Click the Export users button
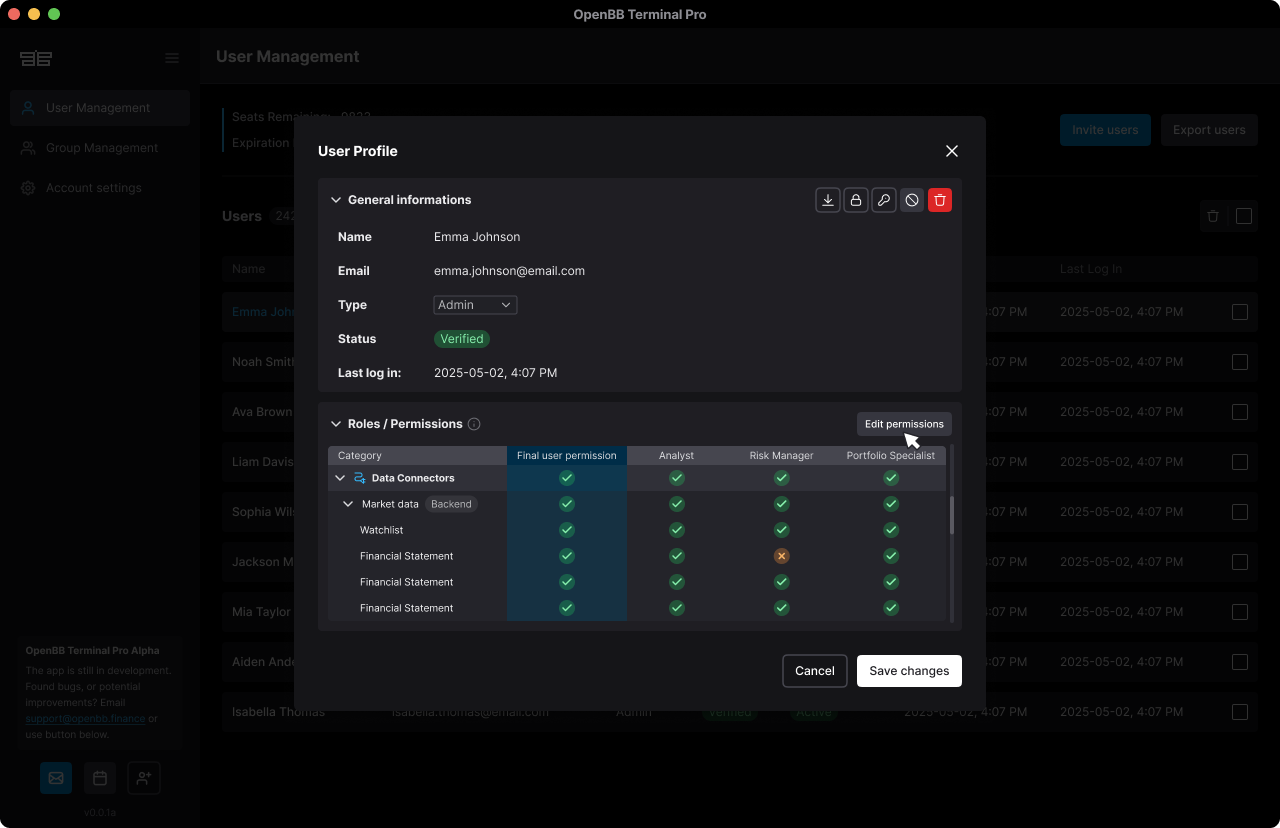1280x828 pixels. pyautogui.click(x=1209, y=130)
